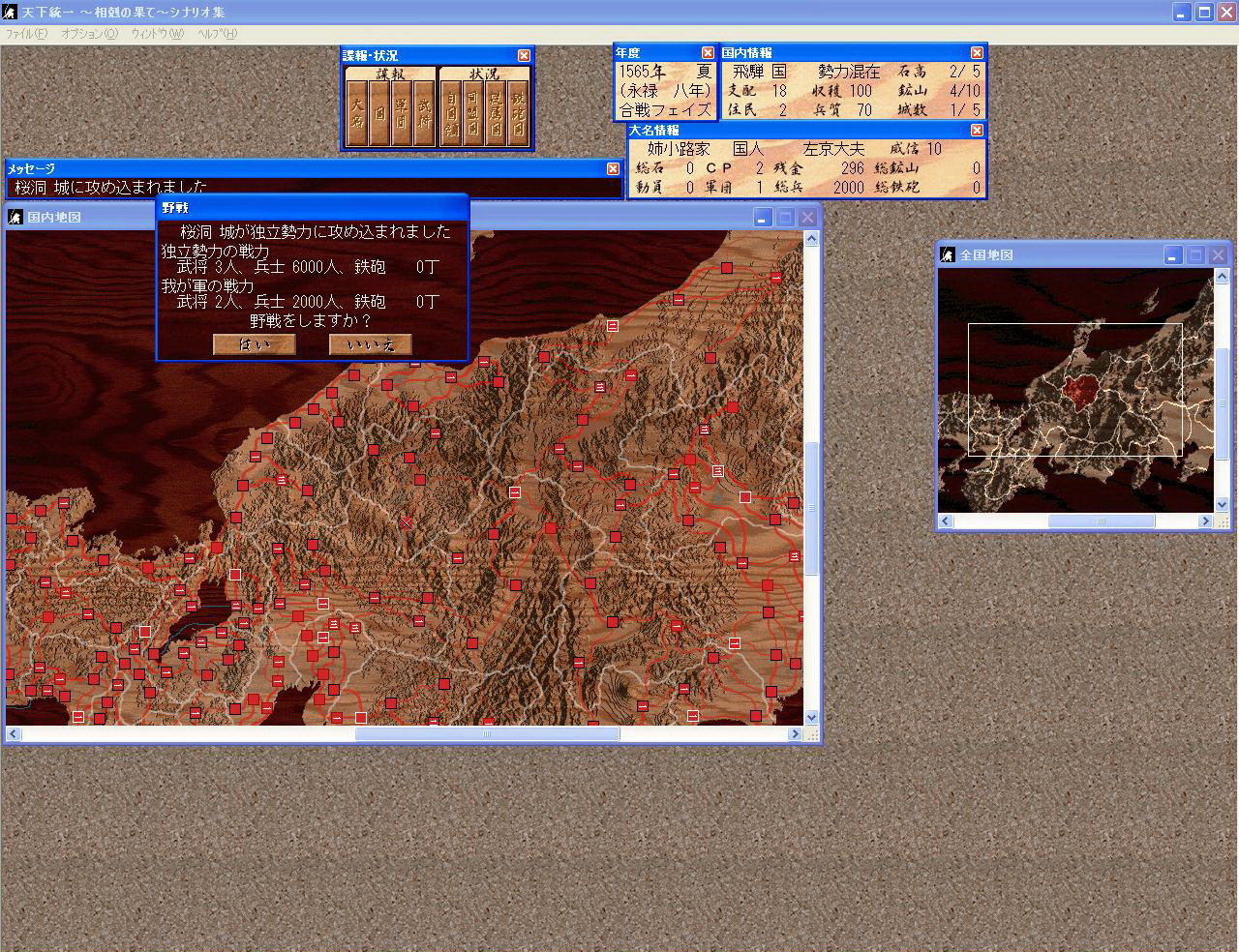The image size is (1239, 952).
Task: Restore the main 天下統一 window size
Action: click(x=1204, y=12)
